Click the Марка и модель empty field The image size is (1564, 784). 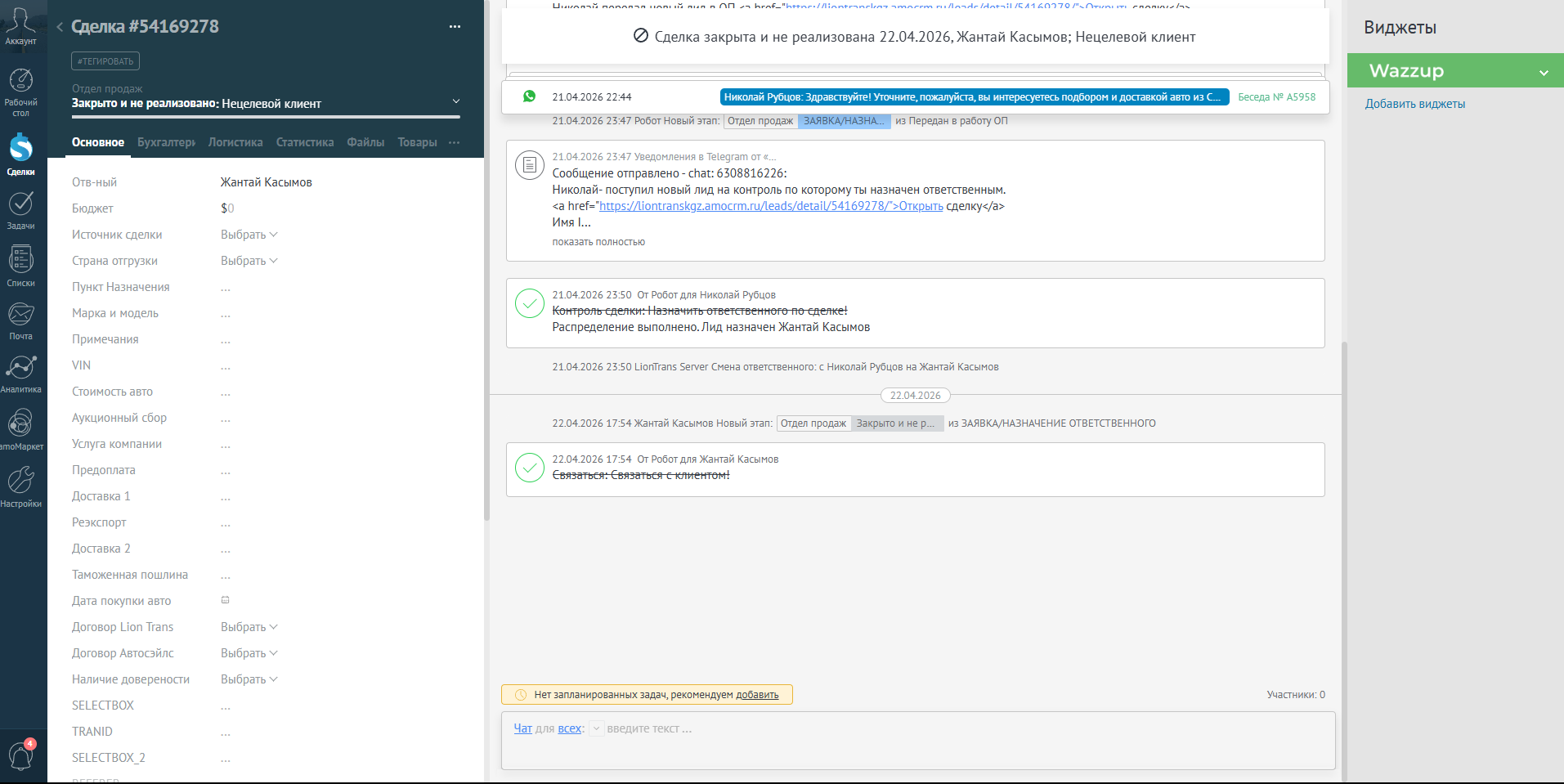pos(226,313)
